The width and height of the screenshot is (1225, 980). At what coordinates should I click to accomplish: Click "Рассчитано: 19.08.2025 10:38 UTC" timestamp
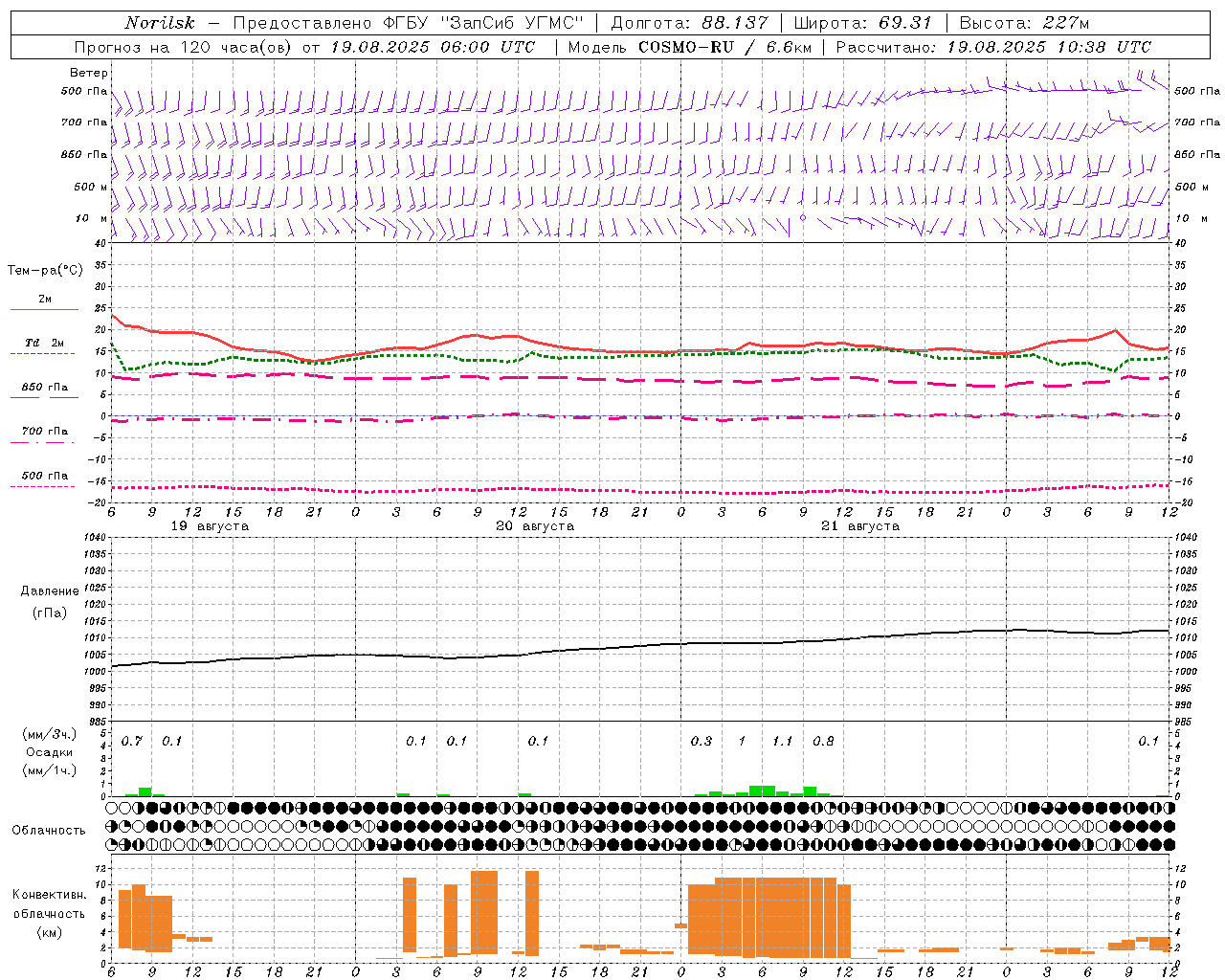pyautogui.click(x=993, y=47)
